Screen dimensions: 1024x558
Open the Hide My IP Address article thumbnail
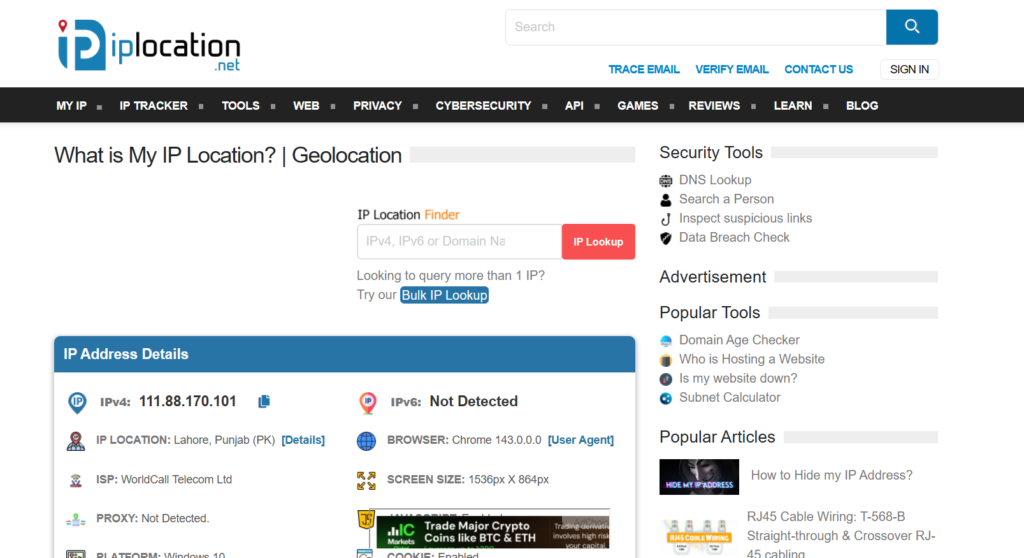tap(699, 476)
